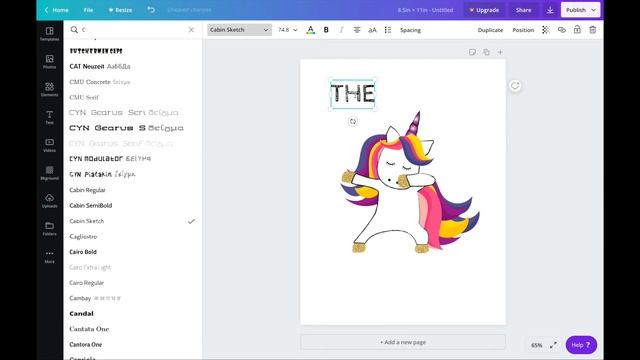
Task: Duplicate the selected text element
Action: click(x=490, y=30)
